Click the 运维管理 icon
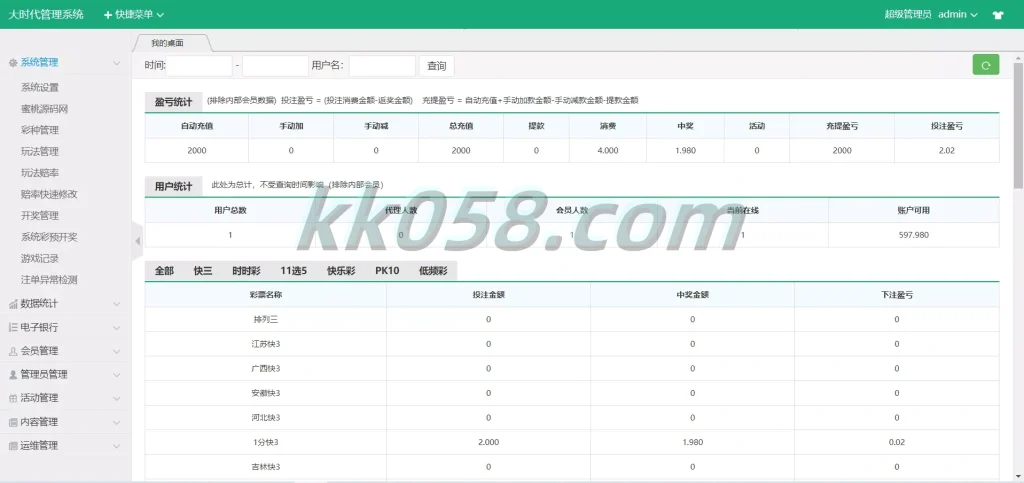The width and height of the screenshot is (1024, 483). point(12,446)
